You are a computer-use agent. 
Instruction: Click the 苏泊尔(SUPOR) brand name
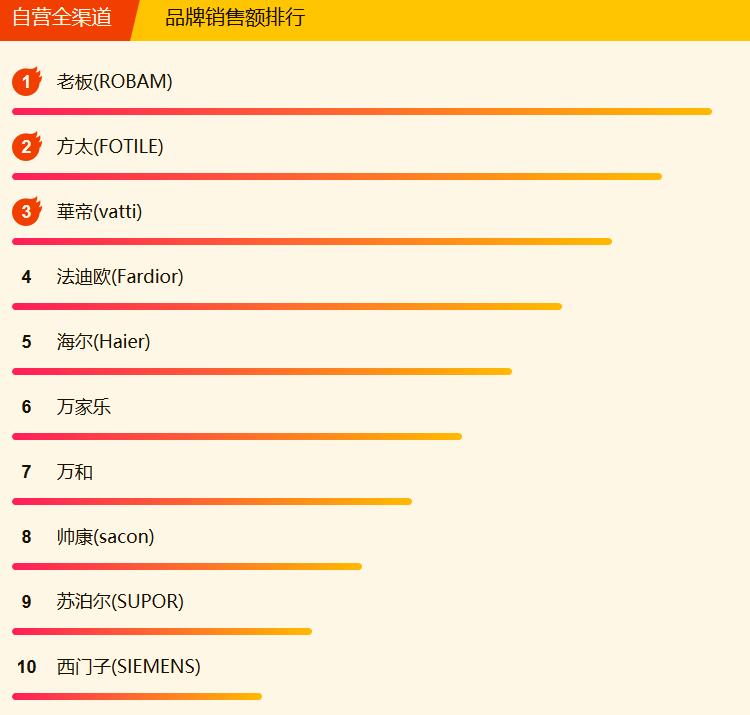pyautogui.click(x=120, y=602)
